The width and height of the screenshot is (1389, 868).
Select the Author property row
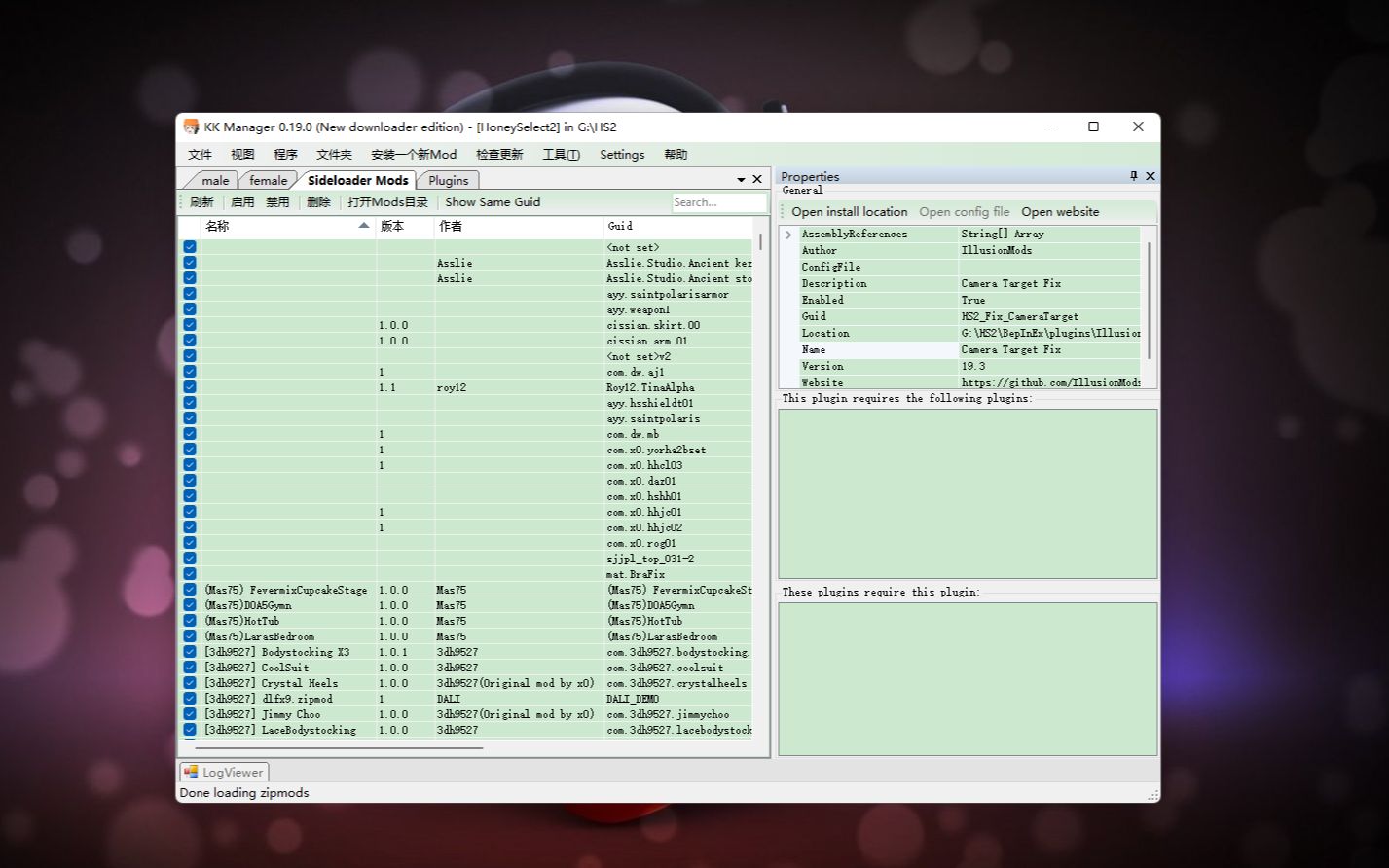click(x=969, y=251)
